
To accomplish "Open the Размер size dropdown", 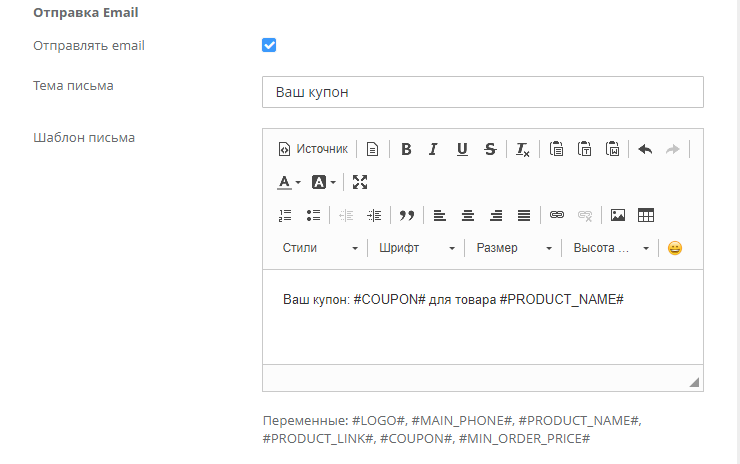I will tap(514, 248).
